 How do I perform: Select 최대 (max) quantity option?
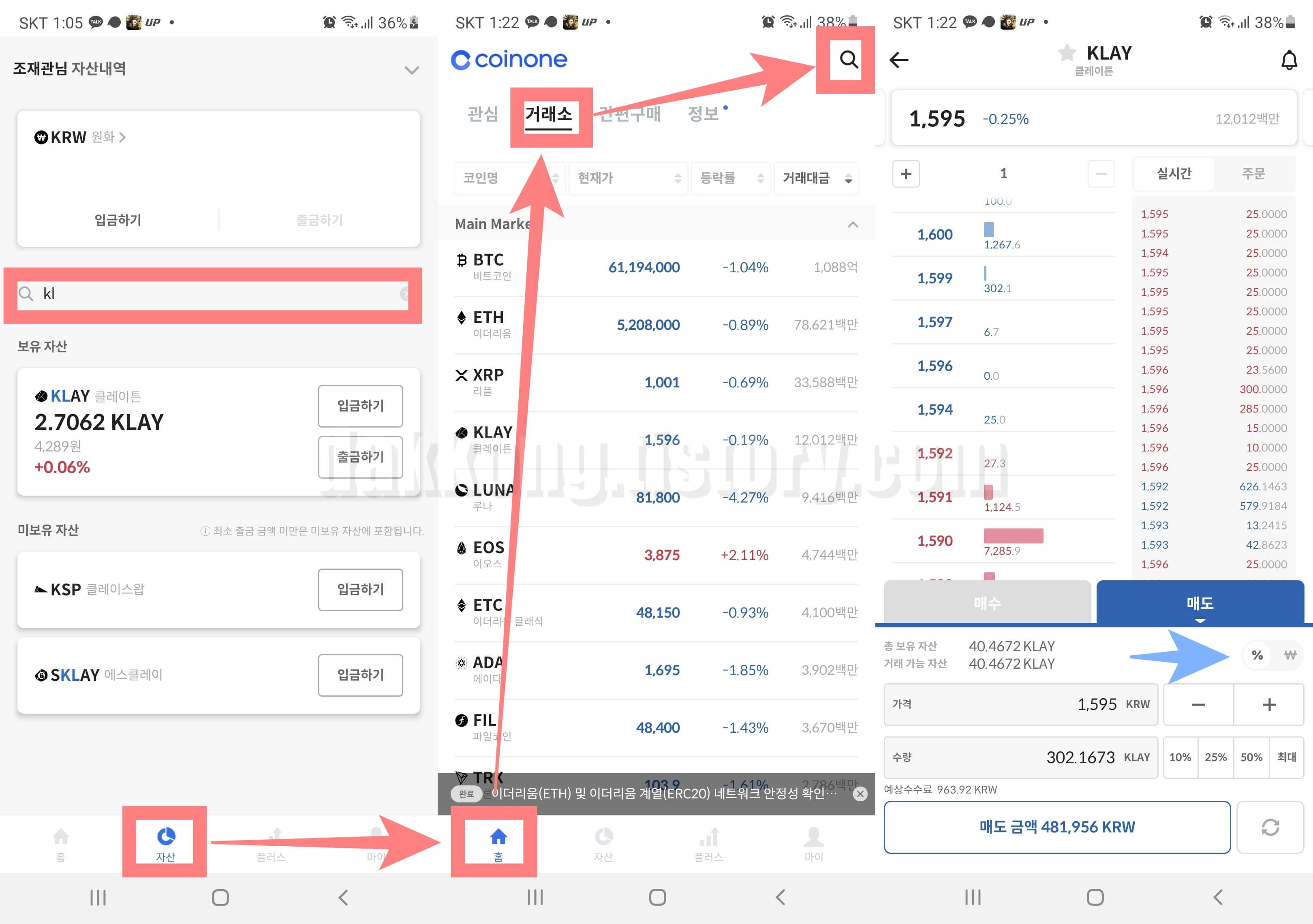(x=1287, y=757)
